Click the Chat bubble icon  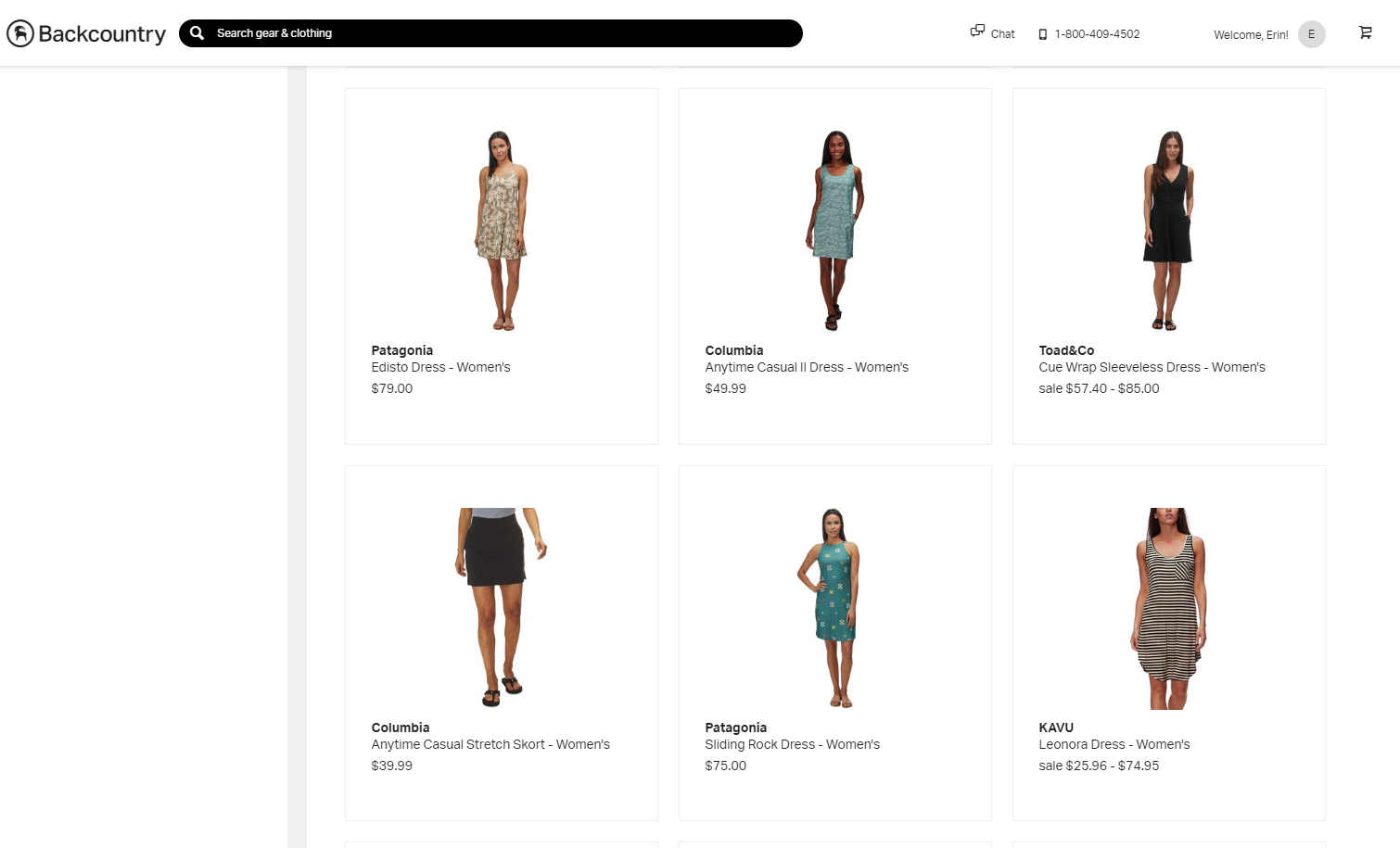pyautogui.click(x=977, y=31)
